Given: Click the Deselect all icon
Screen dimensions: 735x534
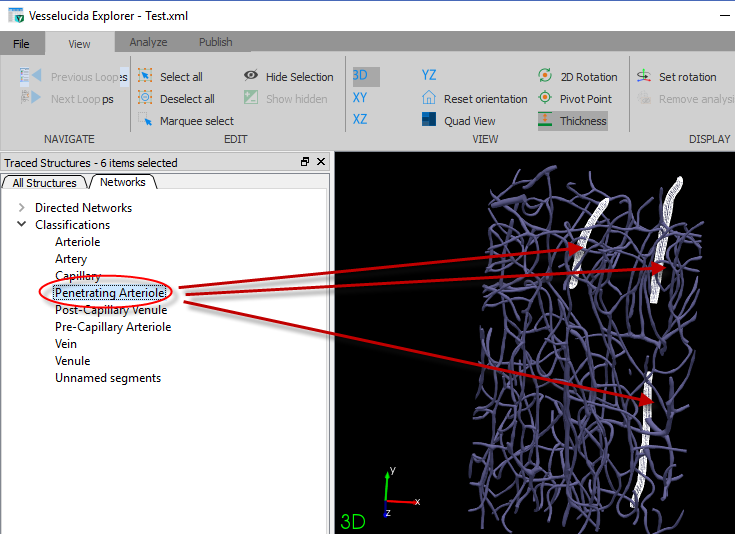Looking at the screenshot, I should pyautogui.click(x=145, y=98).
